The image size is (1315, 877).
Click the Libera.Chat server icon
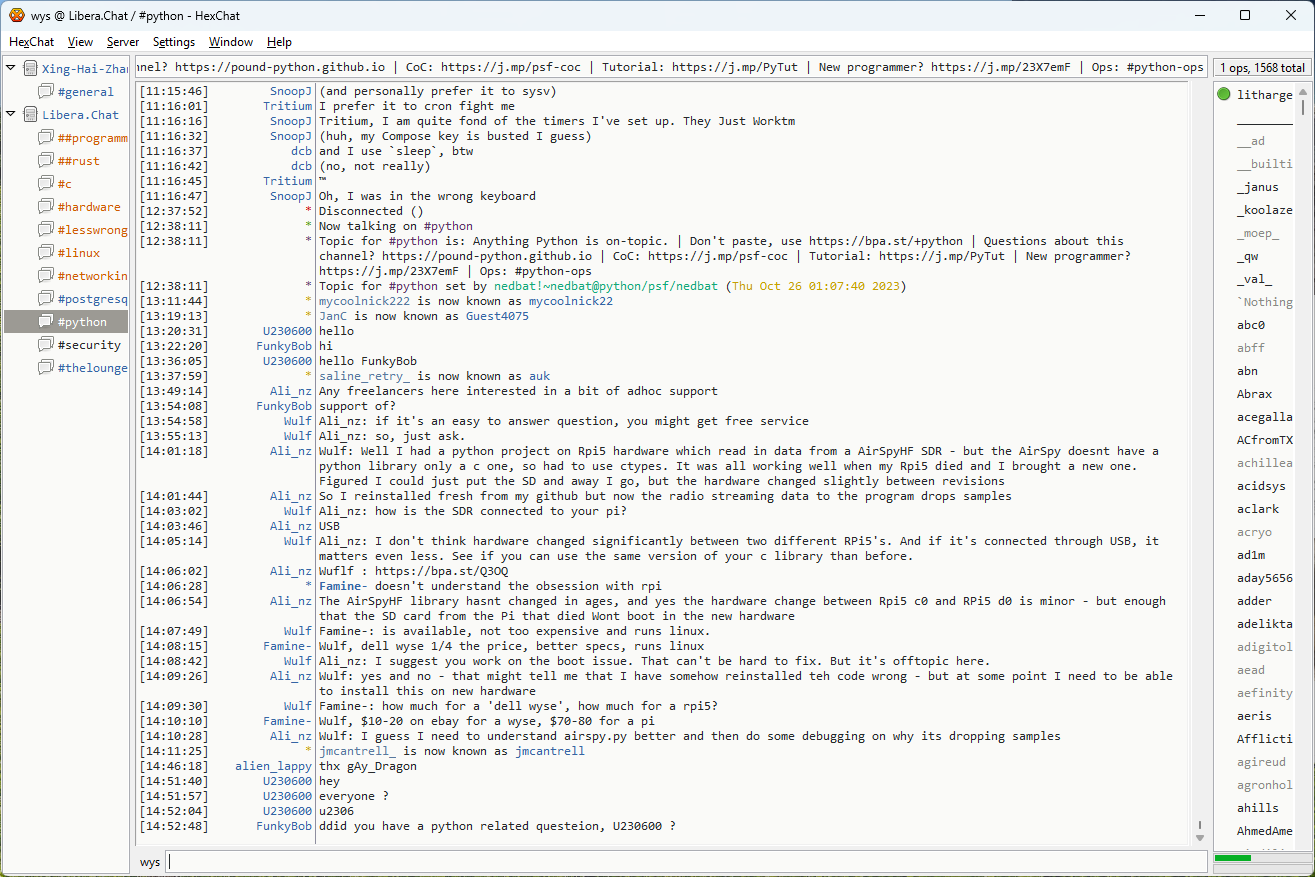coord(30,115)
